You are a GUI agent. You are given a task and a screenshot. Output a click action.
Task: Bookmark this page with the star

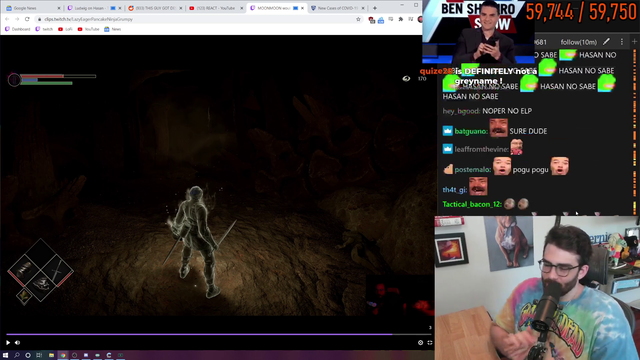(x=358, y=19)
